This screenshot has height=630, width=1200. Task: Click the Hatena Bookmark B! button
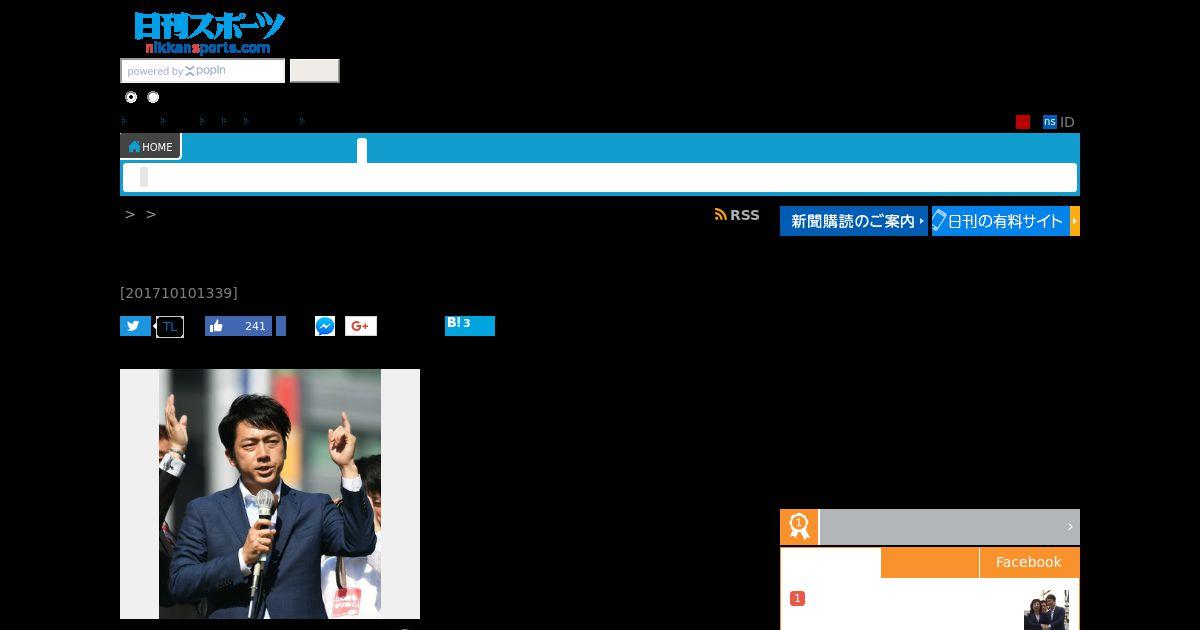[470, 326]
